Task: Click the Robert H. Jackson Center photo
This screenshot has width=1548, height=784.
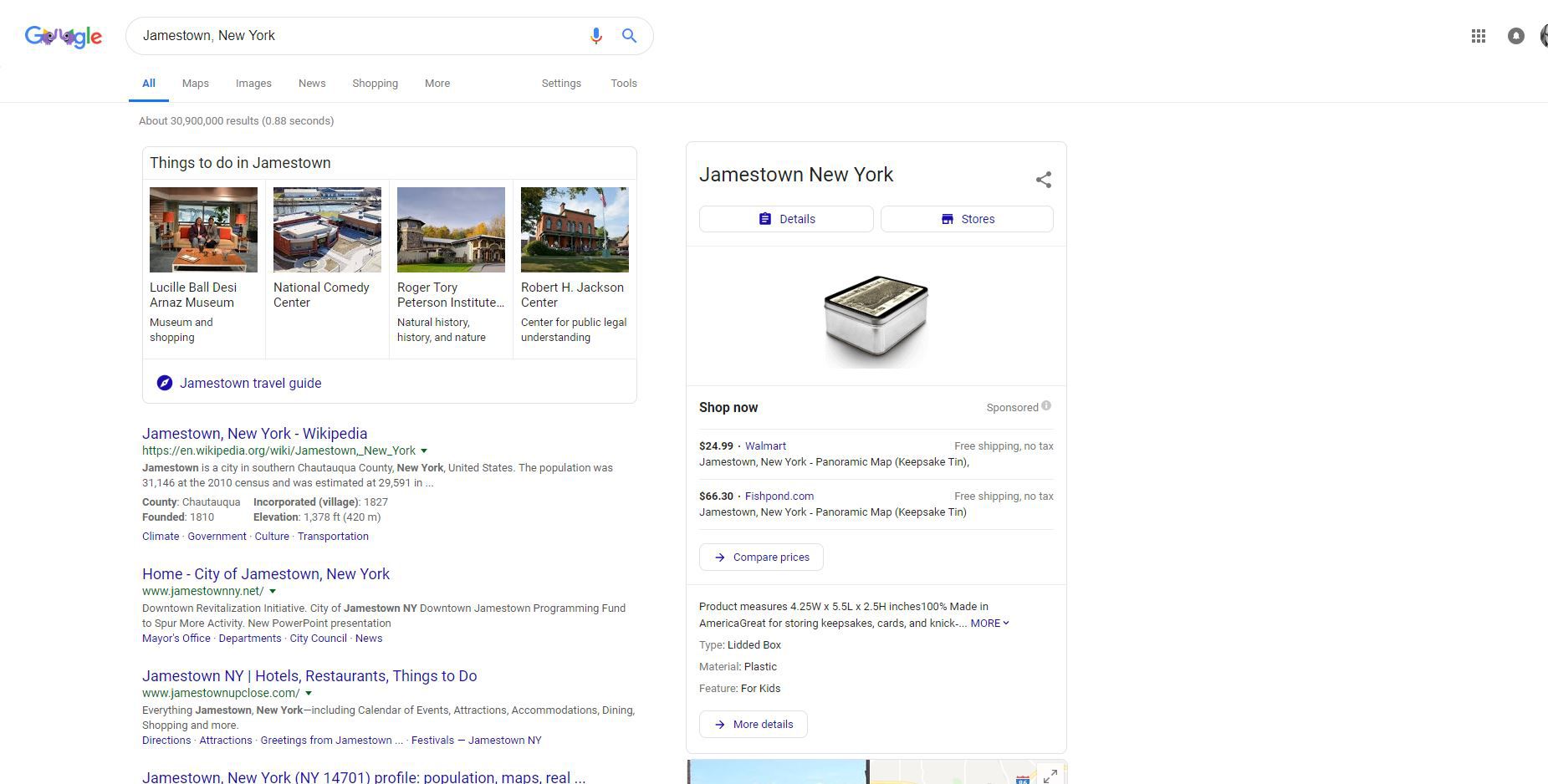Action: pyautogui.click(x=575, y=230)
